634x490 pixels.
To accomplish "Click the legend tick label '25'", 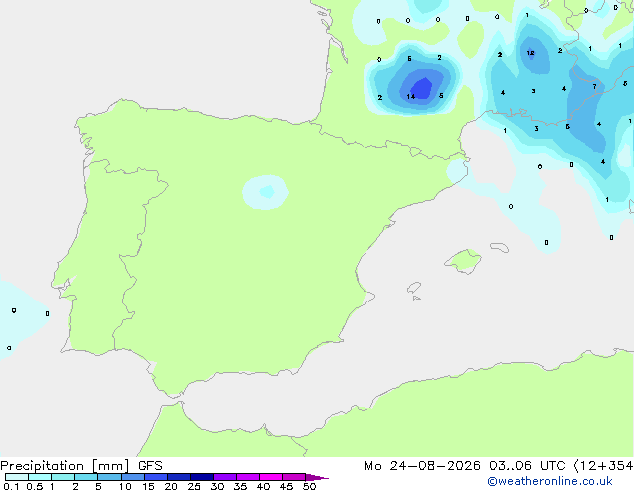I will click(x=194, y=486).
